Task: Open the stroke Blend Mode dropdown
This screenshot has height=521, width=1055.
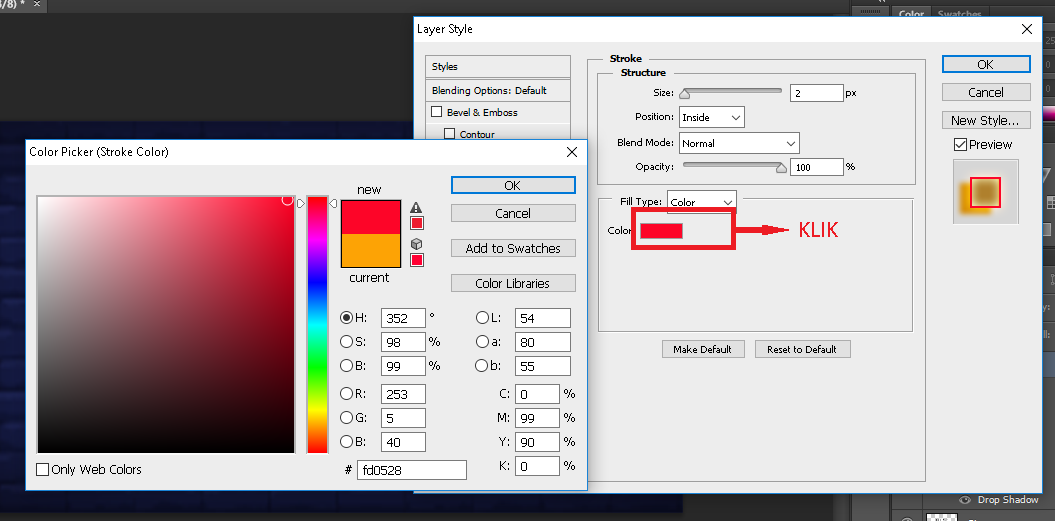Action: (739, 143)
